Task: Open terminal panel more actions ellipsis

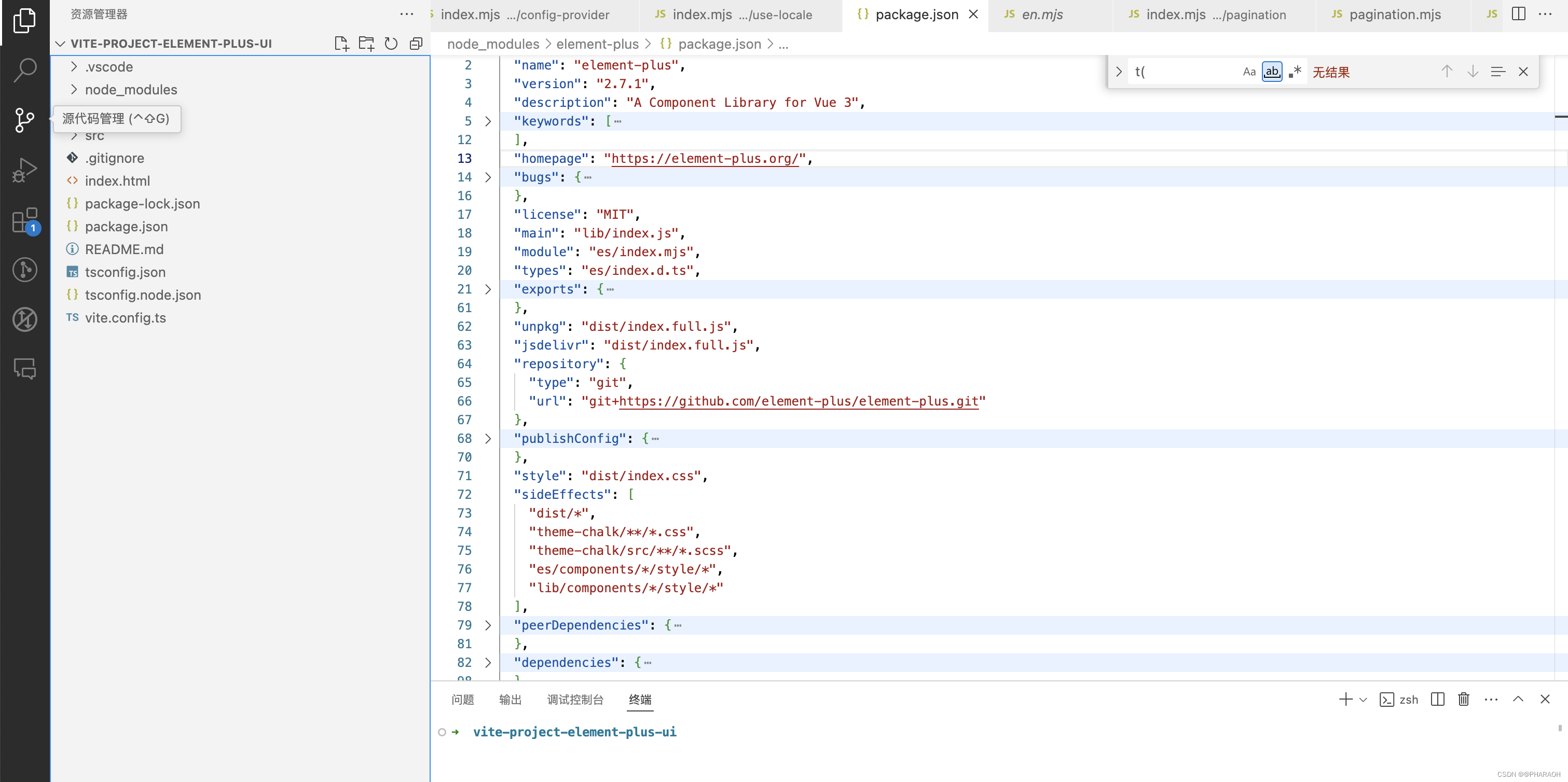Action: tap(1491, 699)
